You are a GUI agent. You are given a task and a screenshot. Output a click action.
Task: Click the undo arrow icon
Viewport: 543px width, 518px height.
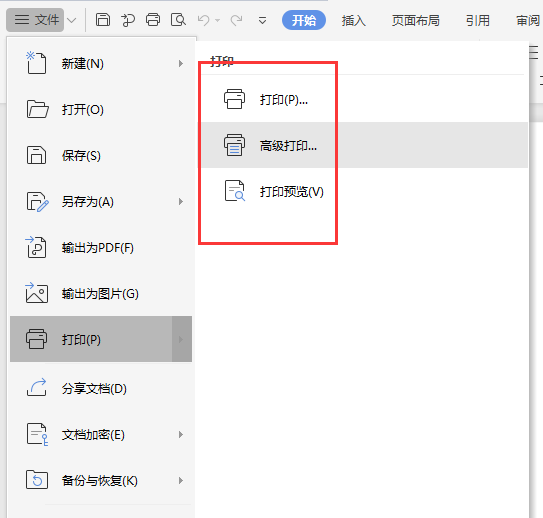(204, 20)
